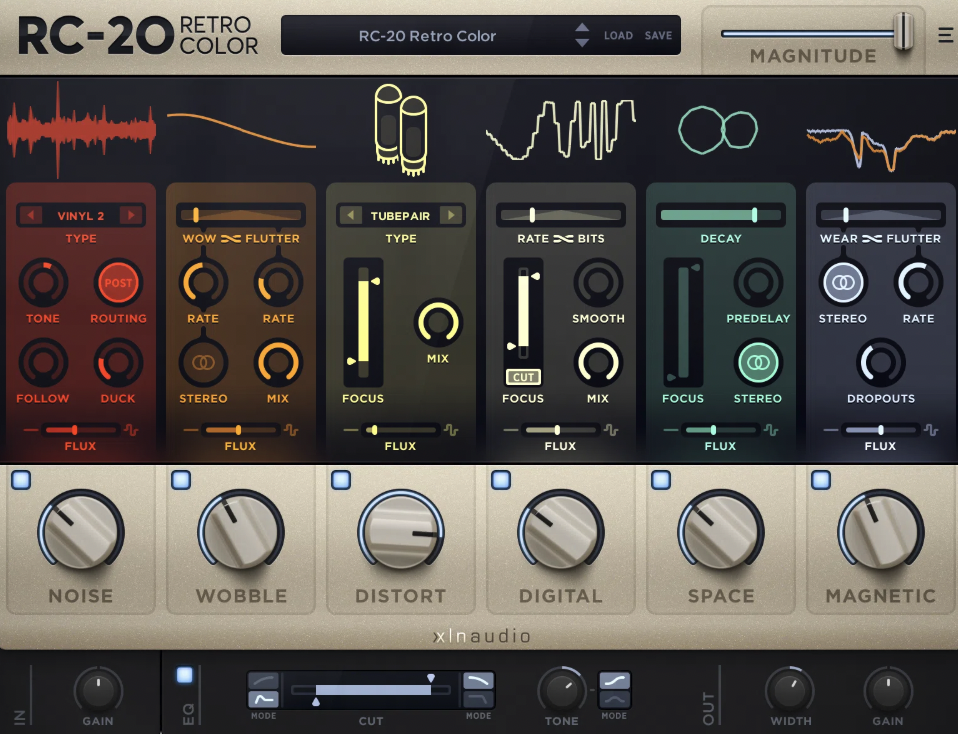
Task: Open the RC-20 Retro Color preset list
Action: (x=427, y=36)
